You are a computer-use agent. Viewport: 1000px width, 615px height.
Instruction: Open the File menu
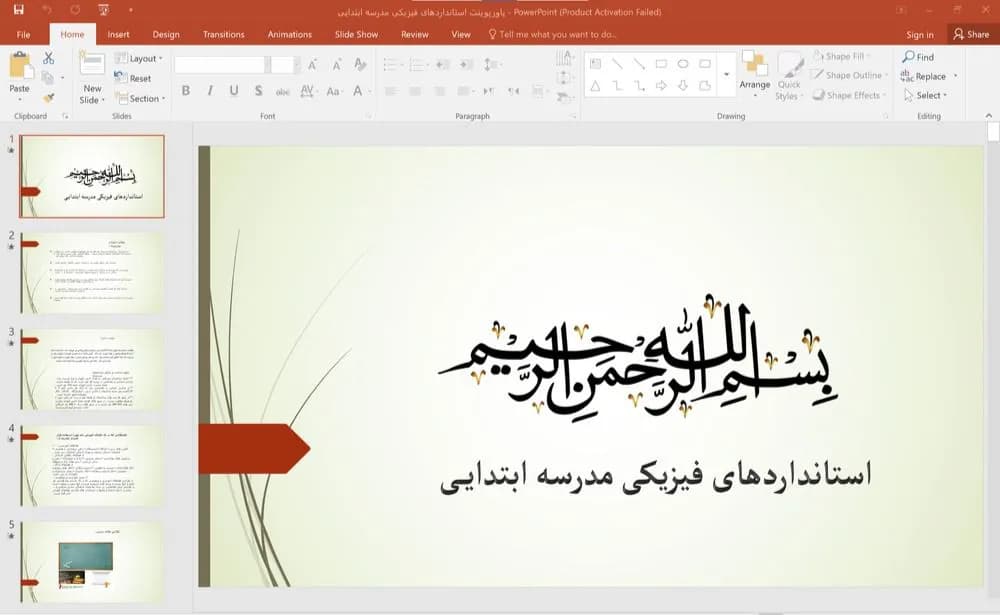point(24,34)
